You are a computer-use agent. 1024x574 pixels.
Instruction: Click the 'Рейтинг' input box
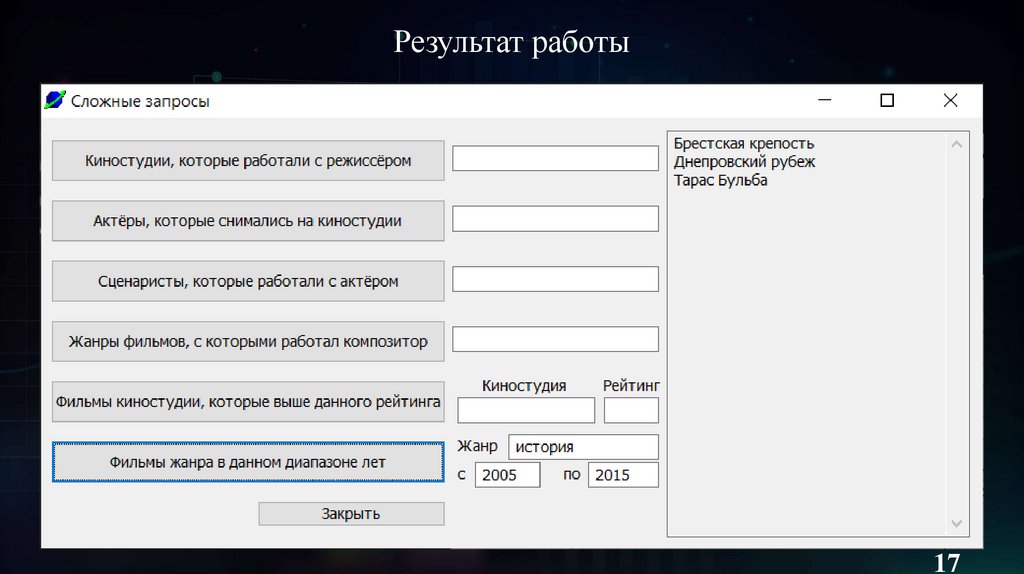[x=631, y=410]
